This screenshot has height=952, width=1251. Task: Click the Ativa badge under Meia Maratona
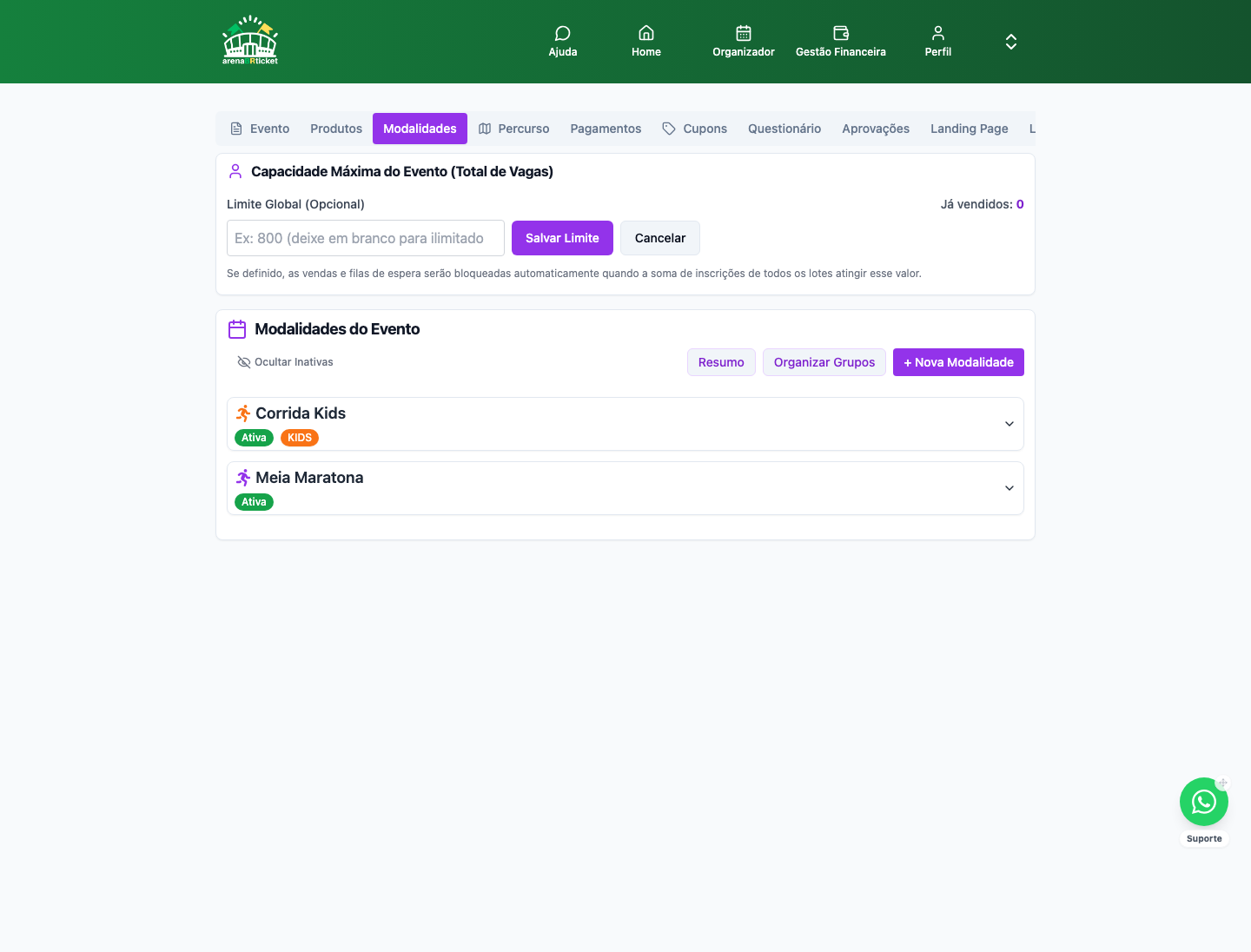click(x=254, y=502)
